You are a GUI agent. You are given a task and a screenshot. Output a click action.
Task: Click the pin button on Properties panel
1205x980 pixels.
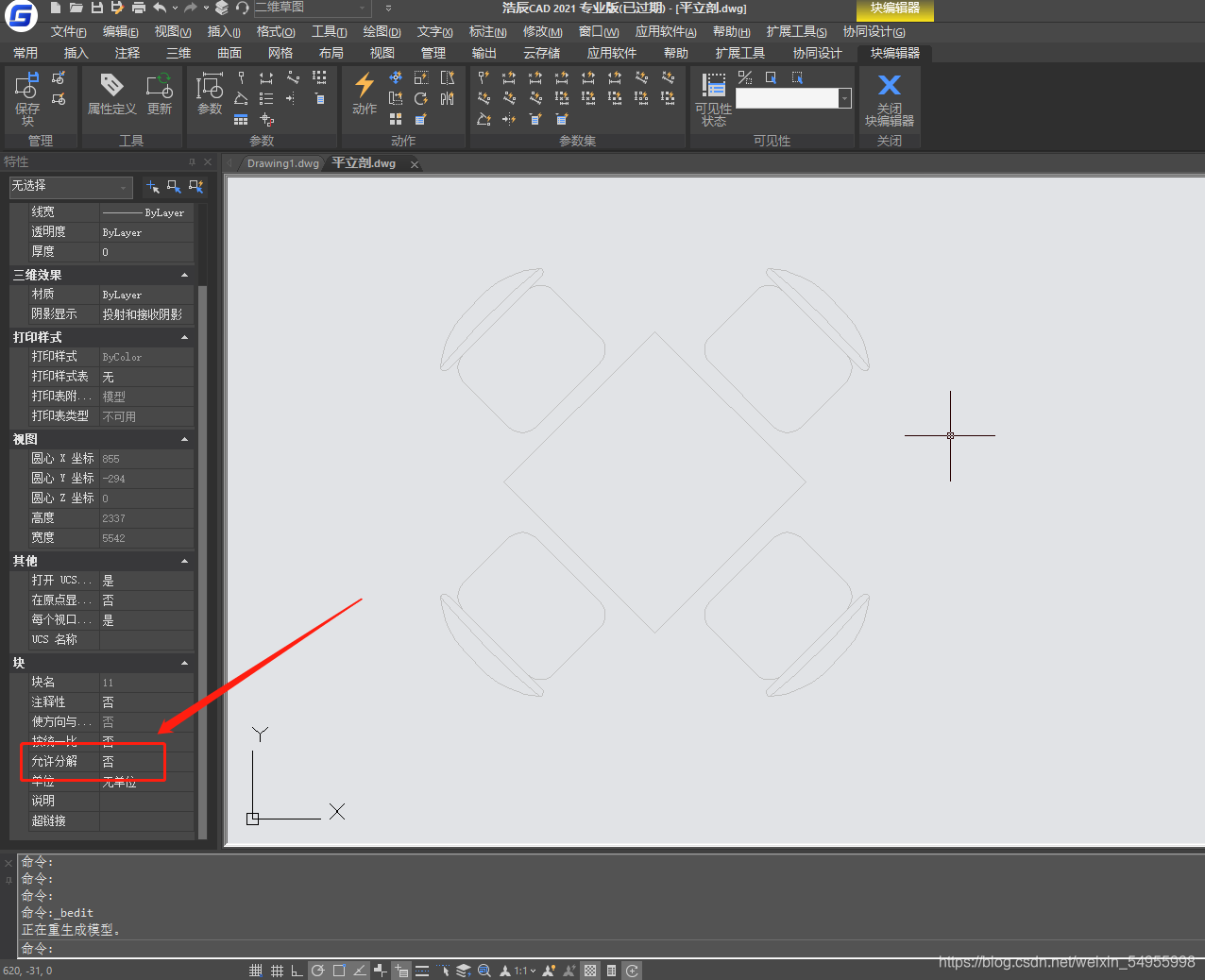(x=192, y=161)
